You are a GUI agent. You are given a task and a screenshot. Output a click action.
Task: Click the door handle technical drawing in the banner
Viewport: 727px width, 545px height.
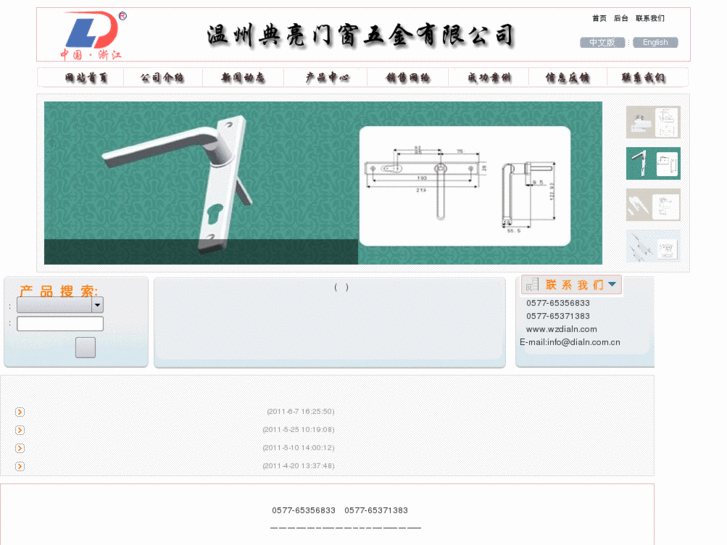click(x=465, y=186)
